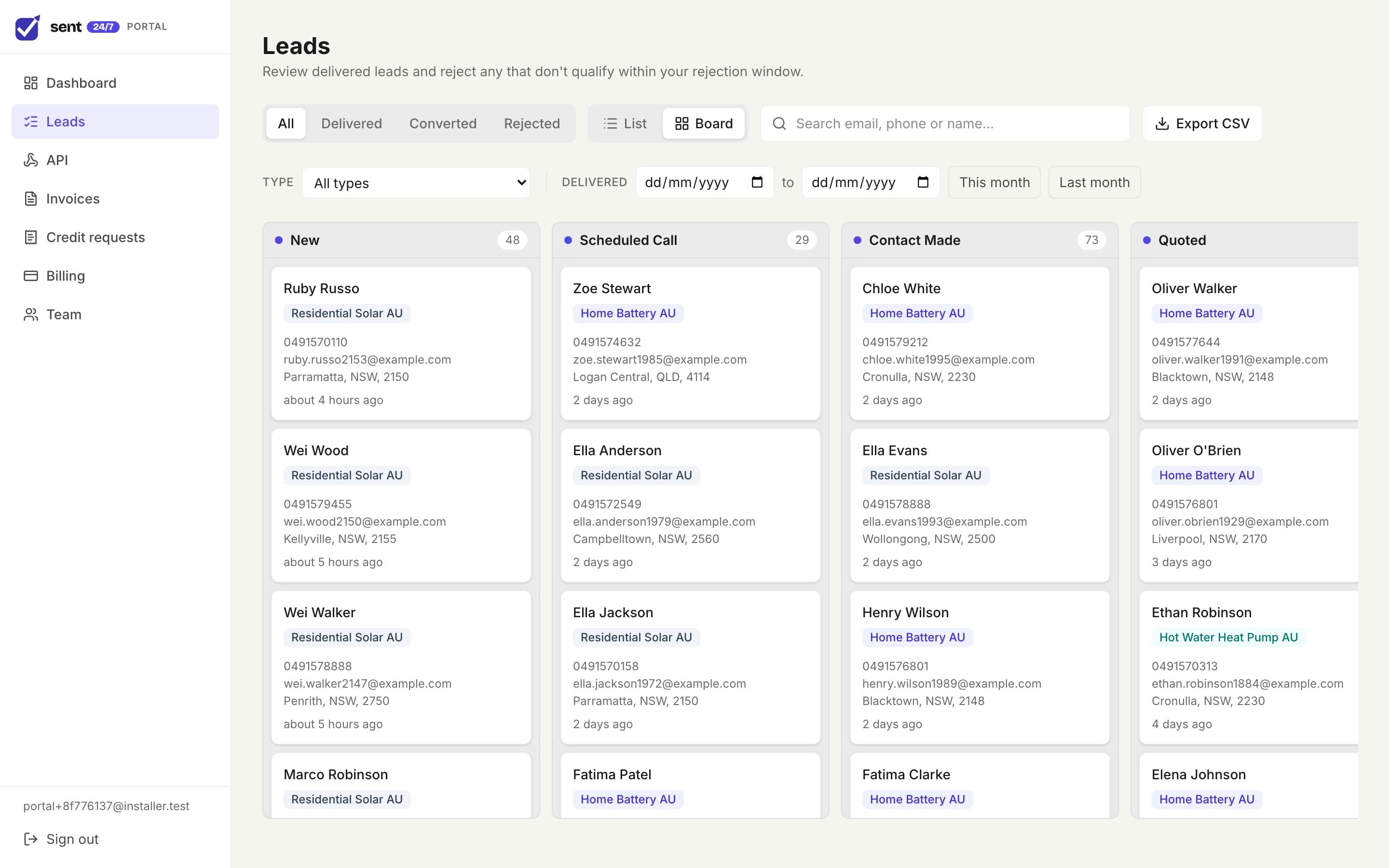Click Marco Robinson lead name

click(335, 774)
